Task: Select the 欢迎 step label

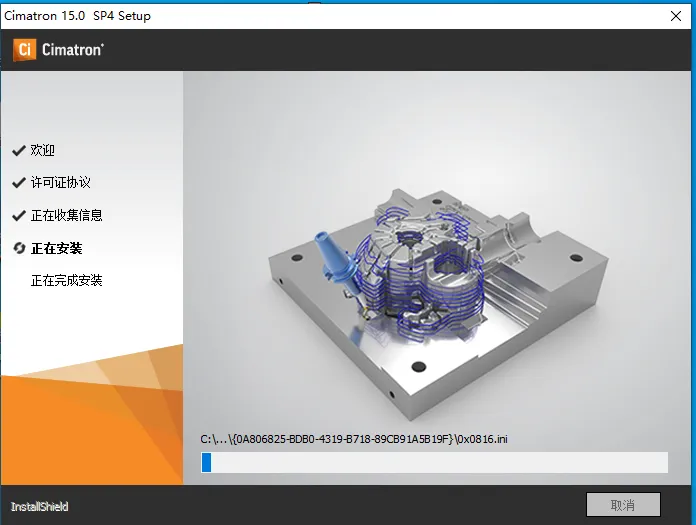Action: (x=43, y=150)
